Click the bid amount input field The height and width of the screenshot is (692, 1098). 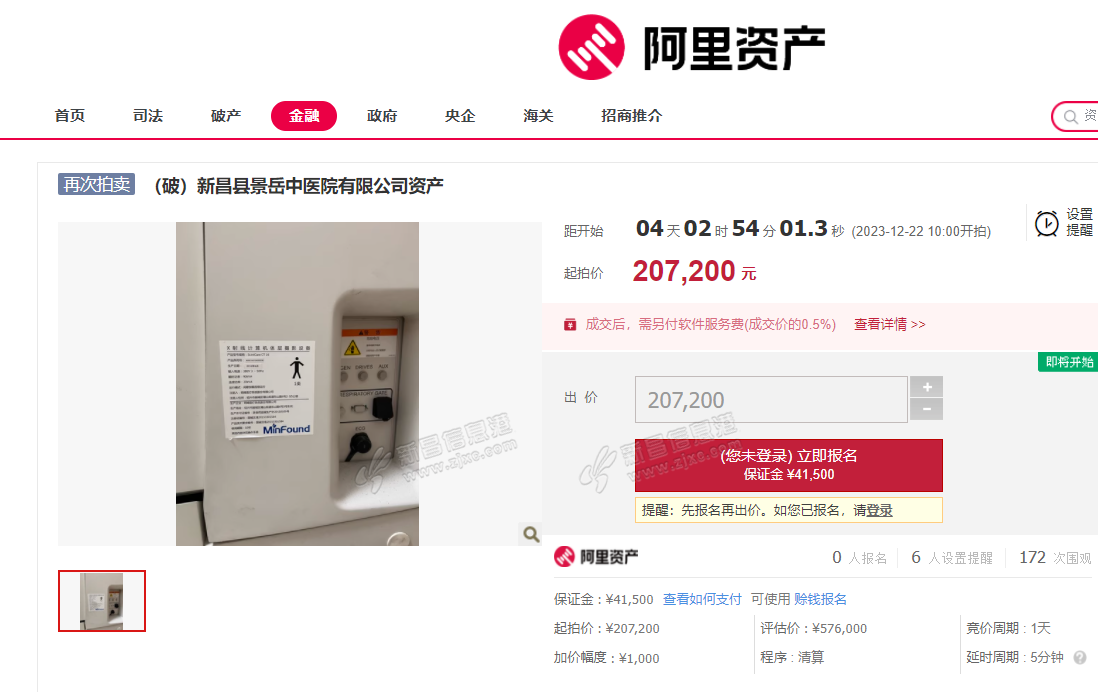[771, 399]
